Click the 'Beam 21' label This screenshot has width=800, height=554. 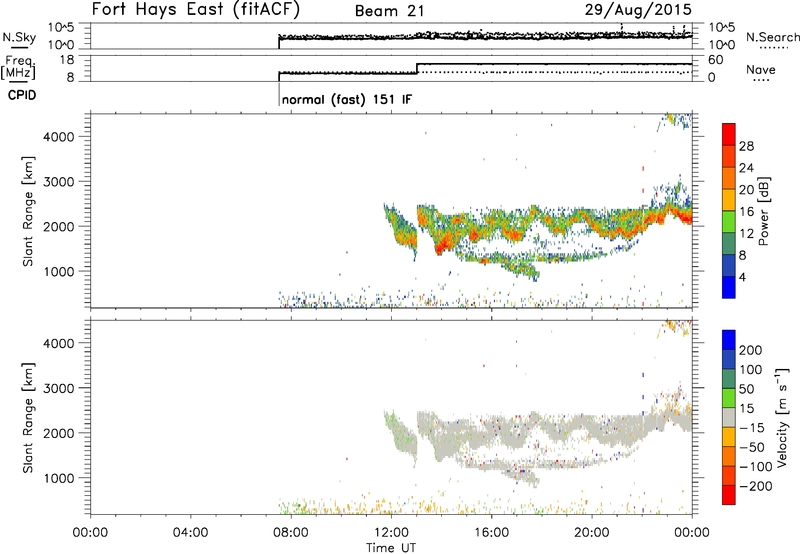click(390, 11)
